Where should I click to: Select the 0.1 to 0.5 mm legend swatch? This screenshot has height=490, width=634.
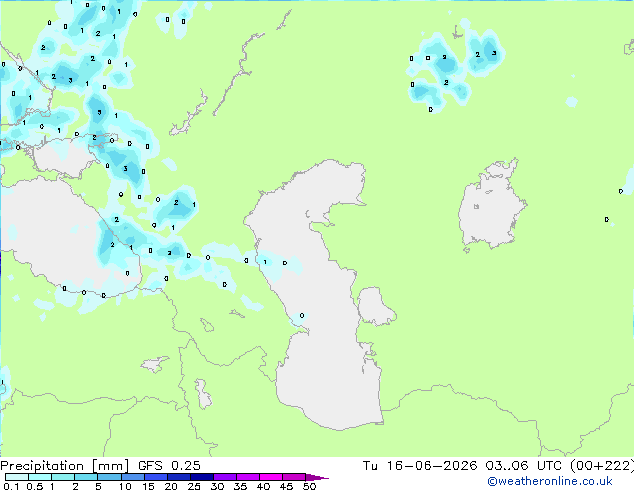17,477
